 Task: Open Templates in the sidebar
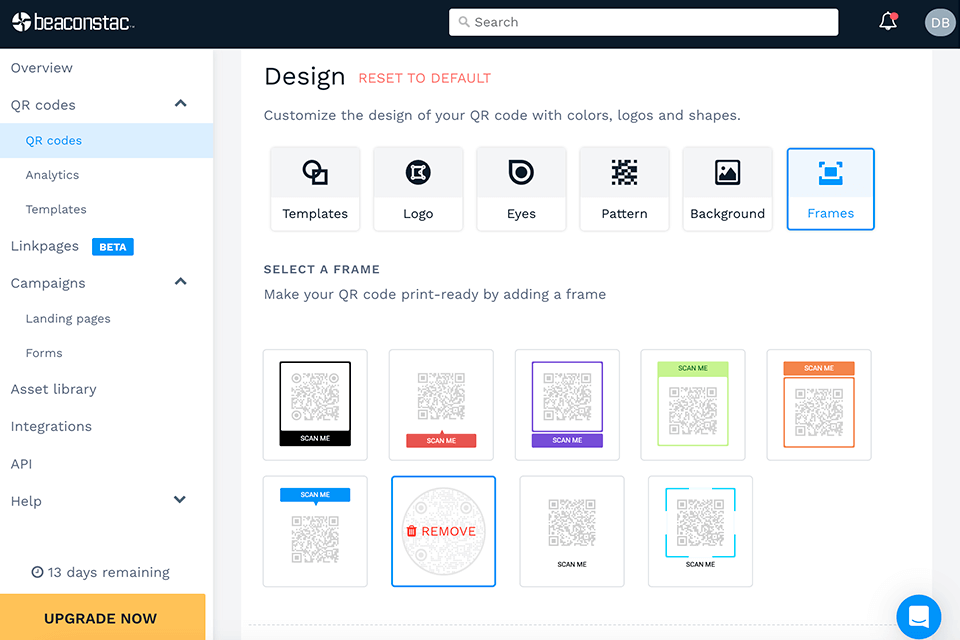point(56,209)
